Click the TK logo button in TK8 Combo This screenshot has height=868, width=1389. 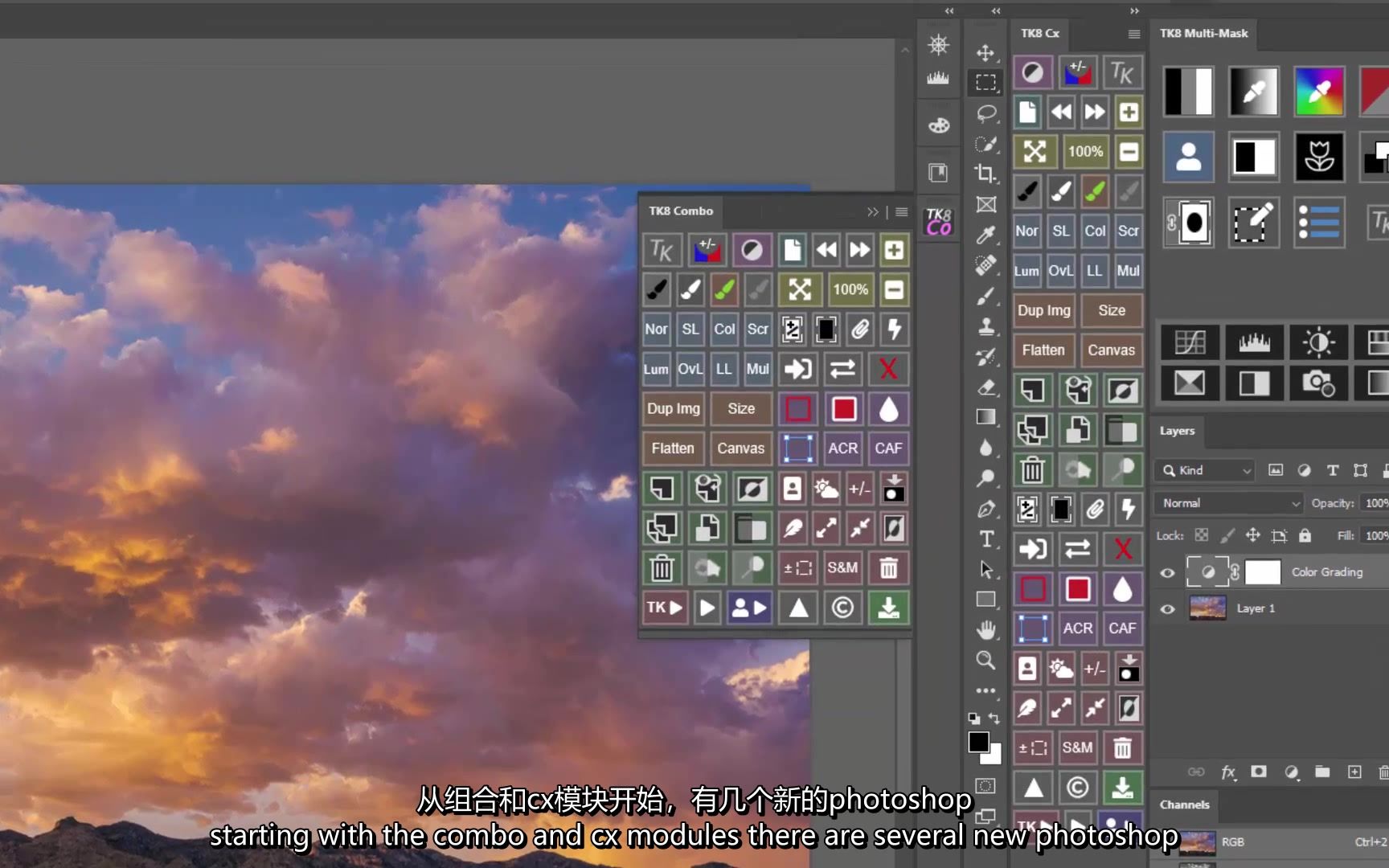coord(662,251)
